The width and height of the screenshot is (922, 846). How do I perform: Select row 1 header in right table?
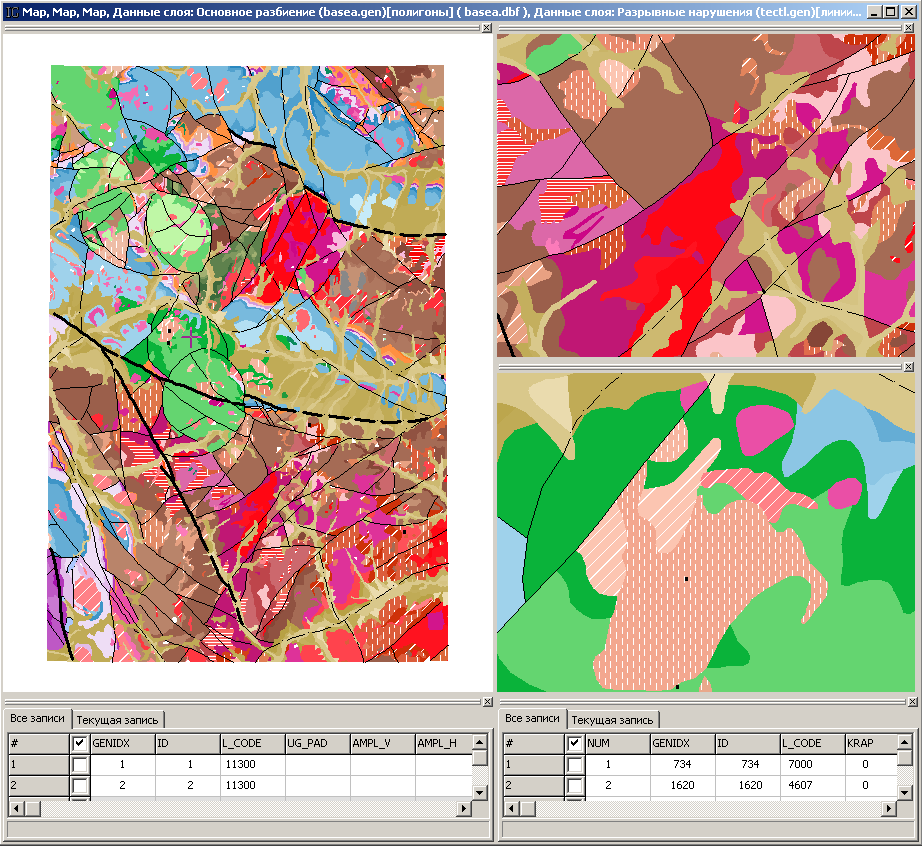[533, 765]
